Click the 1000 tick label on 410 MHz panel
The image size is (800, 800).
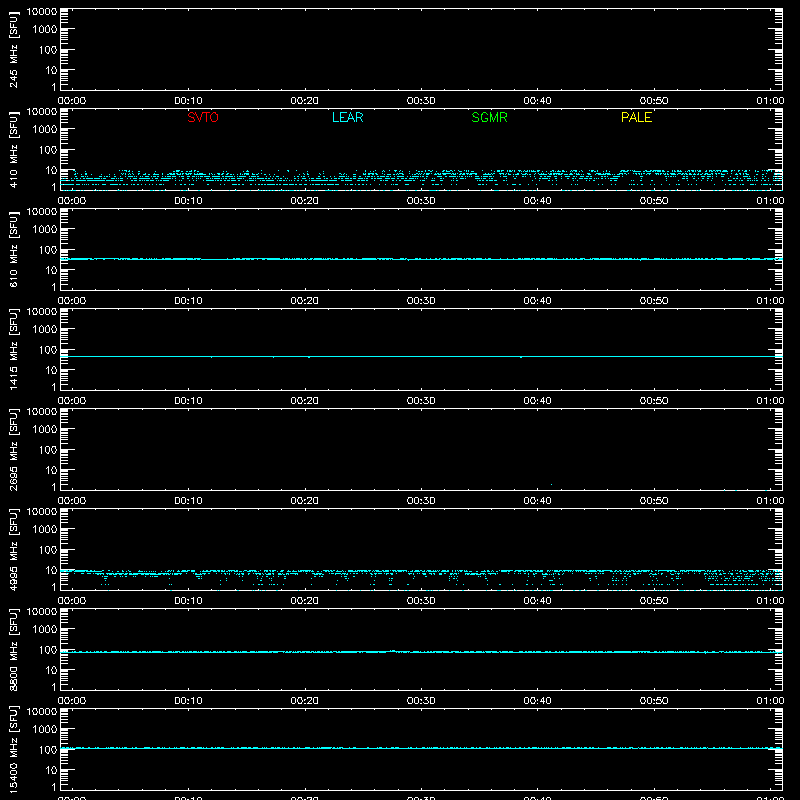tap(45, 130)
